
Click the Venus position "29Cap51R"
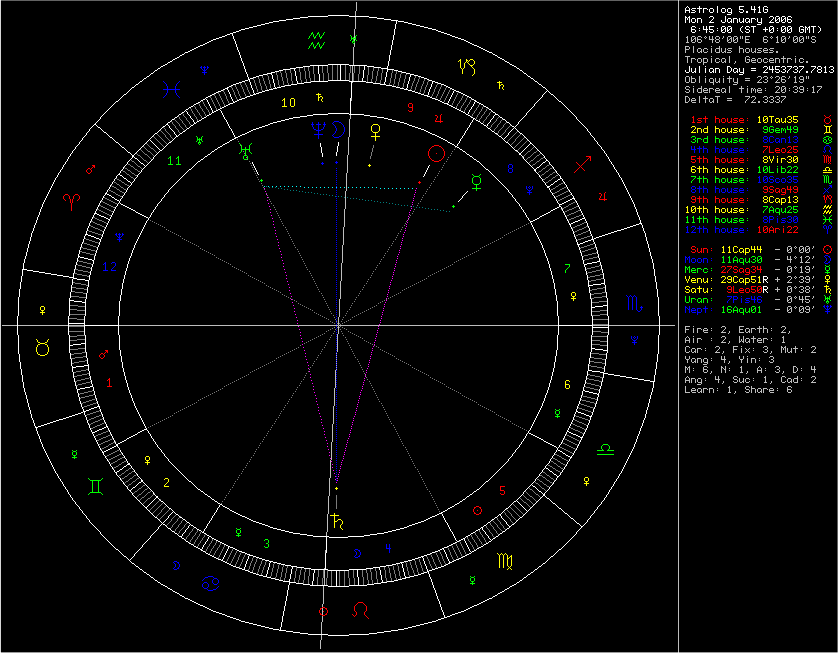tap(744, 279)
